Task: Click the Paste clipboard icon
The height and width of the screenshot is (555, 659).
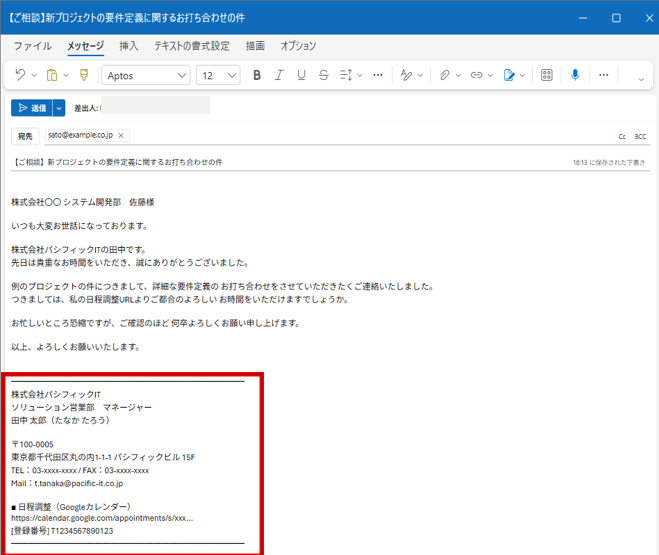Action: (x=52, y=75)
